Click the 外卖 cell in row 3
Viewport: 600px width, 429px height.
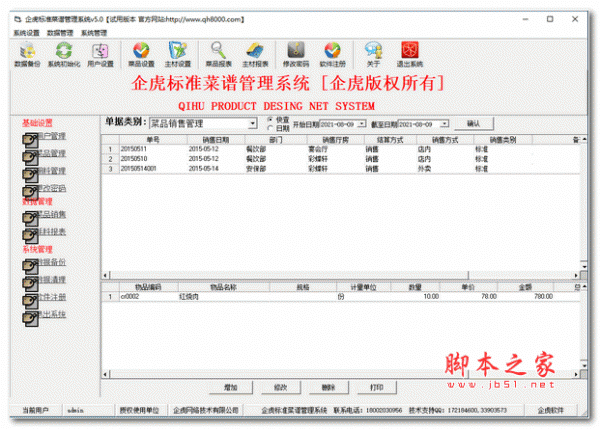(x=445, y=168)
